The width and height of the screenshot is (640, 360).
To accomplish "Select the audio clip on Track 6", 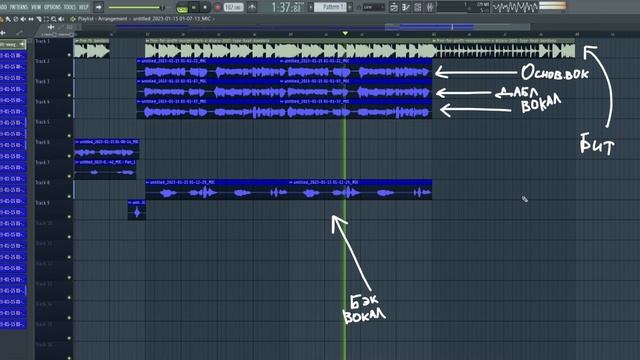I will coord(107,149).
